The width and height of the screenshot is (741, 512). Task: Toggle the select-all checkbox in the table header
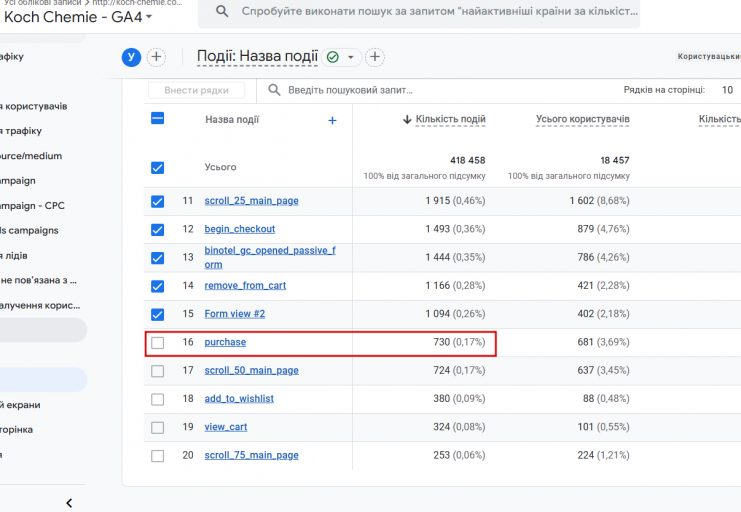click(x=157, y=119)
